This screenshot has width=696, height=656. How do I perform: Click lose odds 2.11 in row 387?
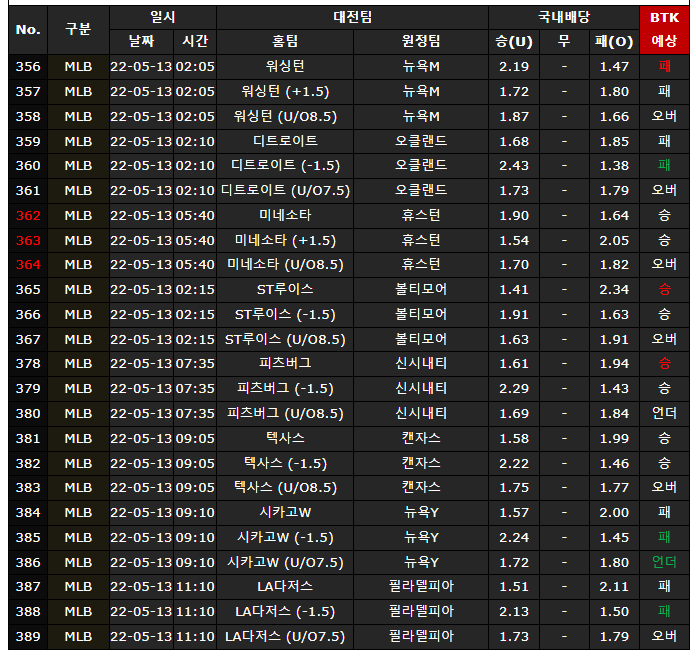[x=614, y=587]
